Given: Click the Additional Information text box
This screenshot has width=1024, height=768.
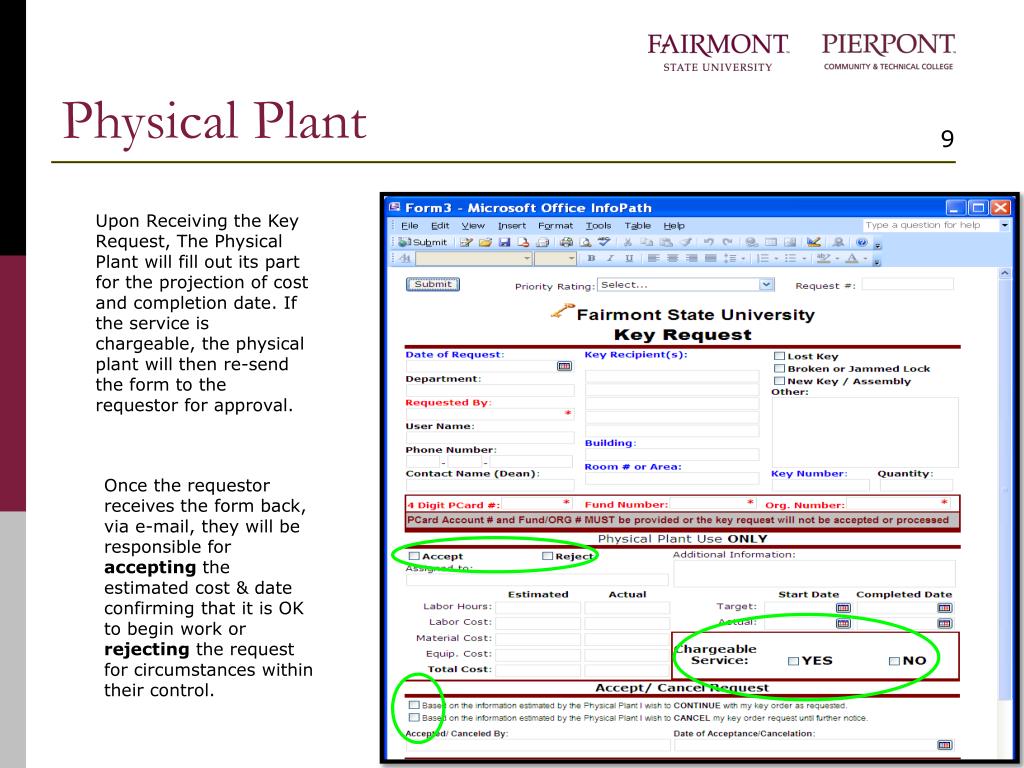Looking at the screenshot, I should point(814,573).
